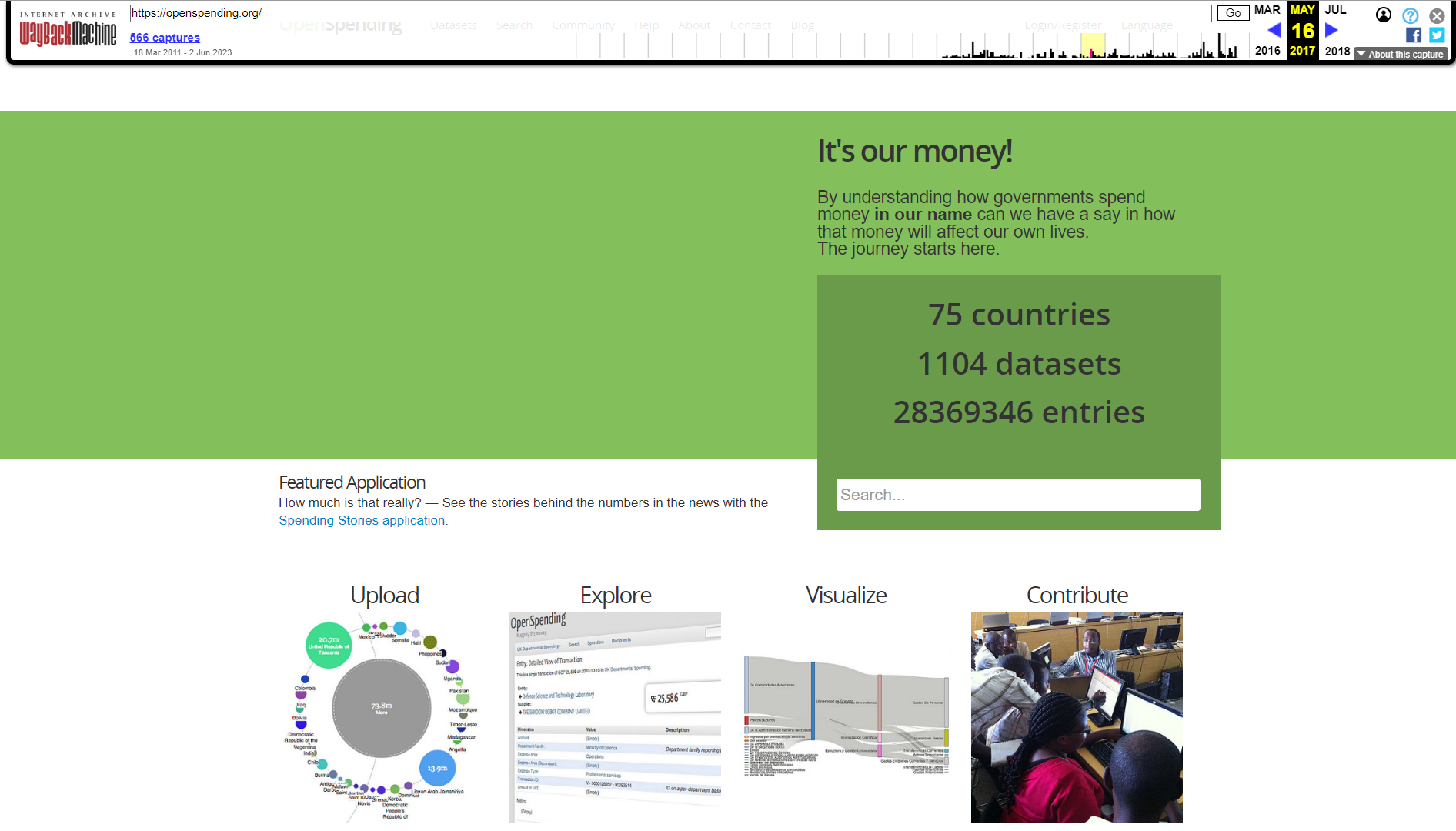Jump to year 2018 captures

point(1337,51)
